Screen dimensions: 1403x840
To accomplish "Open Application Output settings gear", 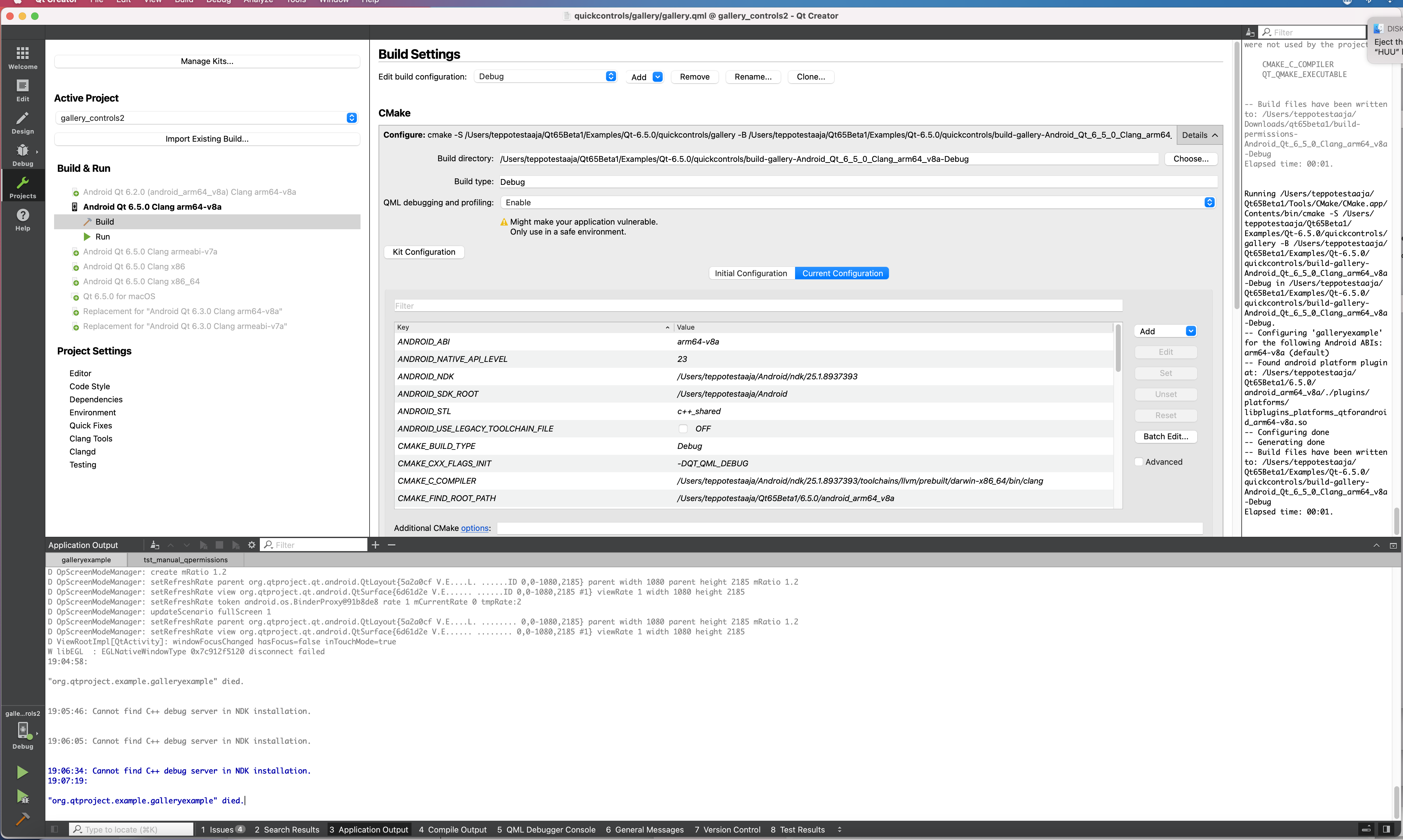I will tap(251, 545).
